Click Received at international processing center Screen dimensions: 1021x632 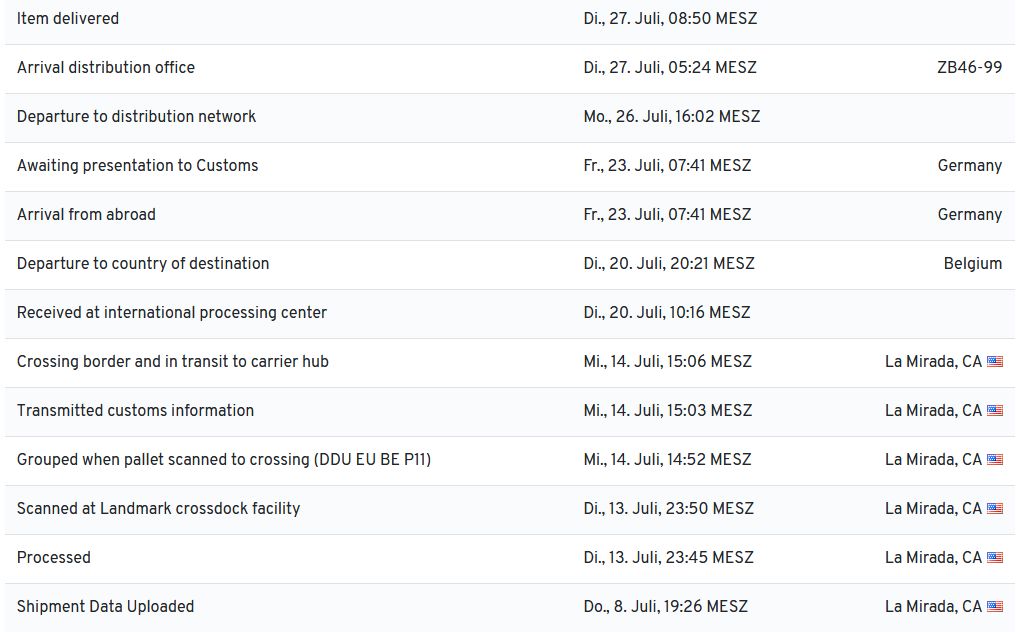point(172,313)
